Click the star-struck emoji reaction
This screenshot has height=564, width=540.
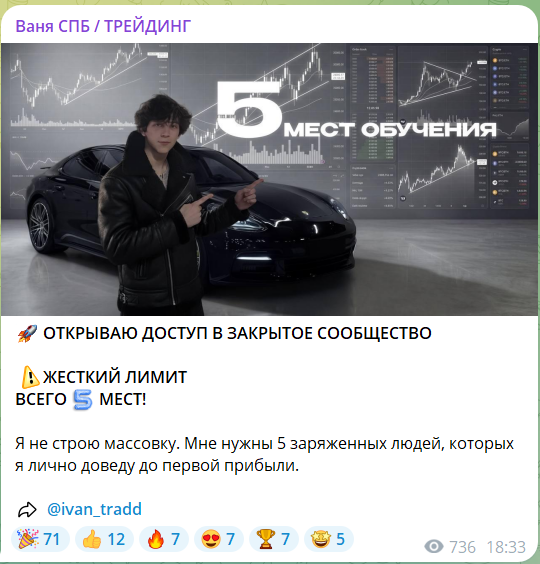click(329, 539)
